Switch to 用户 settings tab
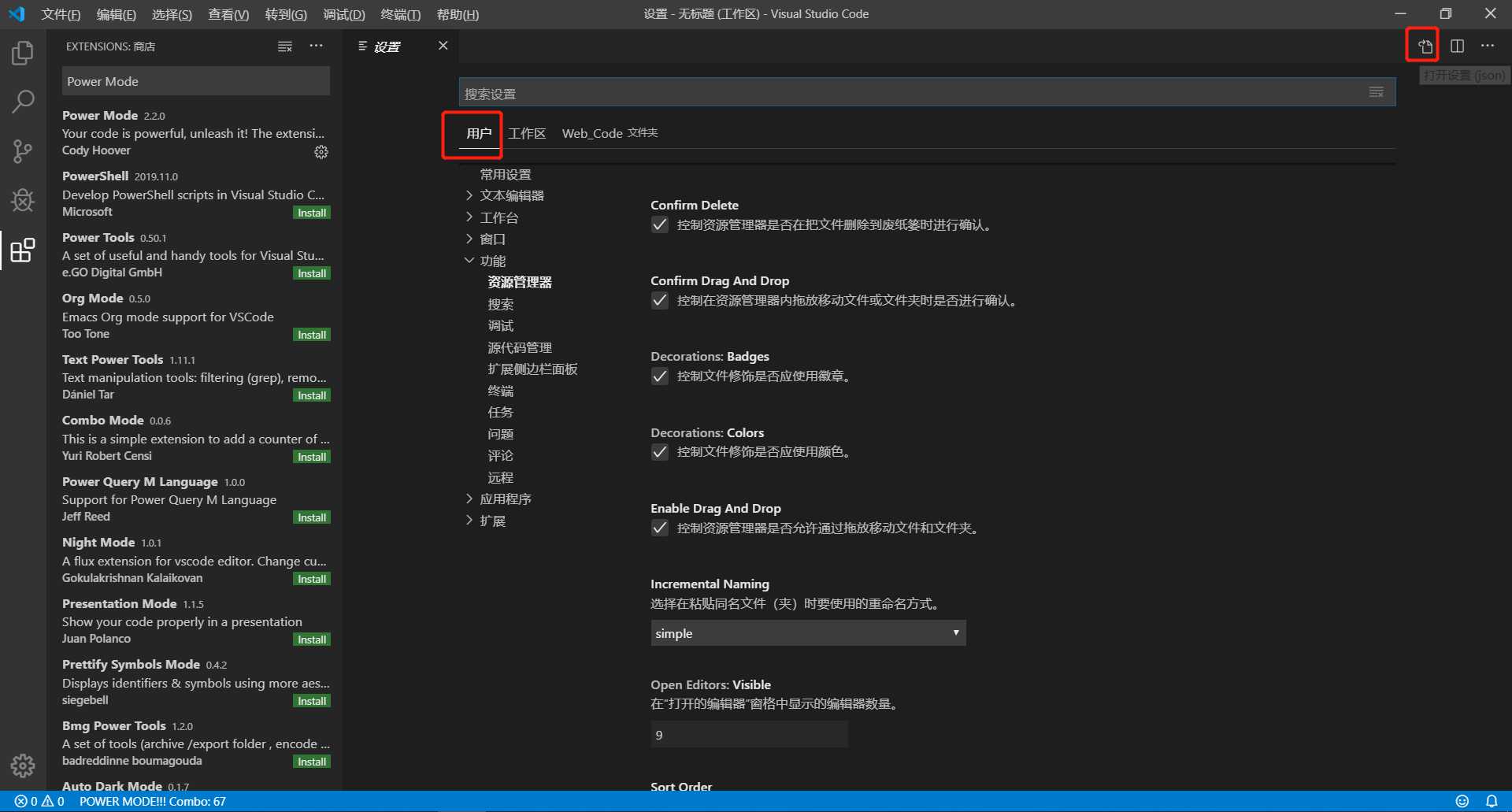Viewport: 1512px width, 812px height. [x=479, y=133]
